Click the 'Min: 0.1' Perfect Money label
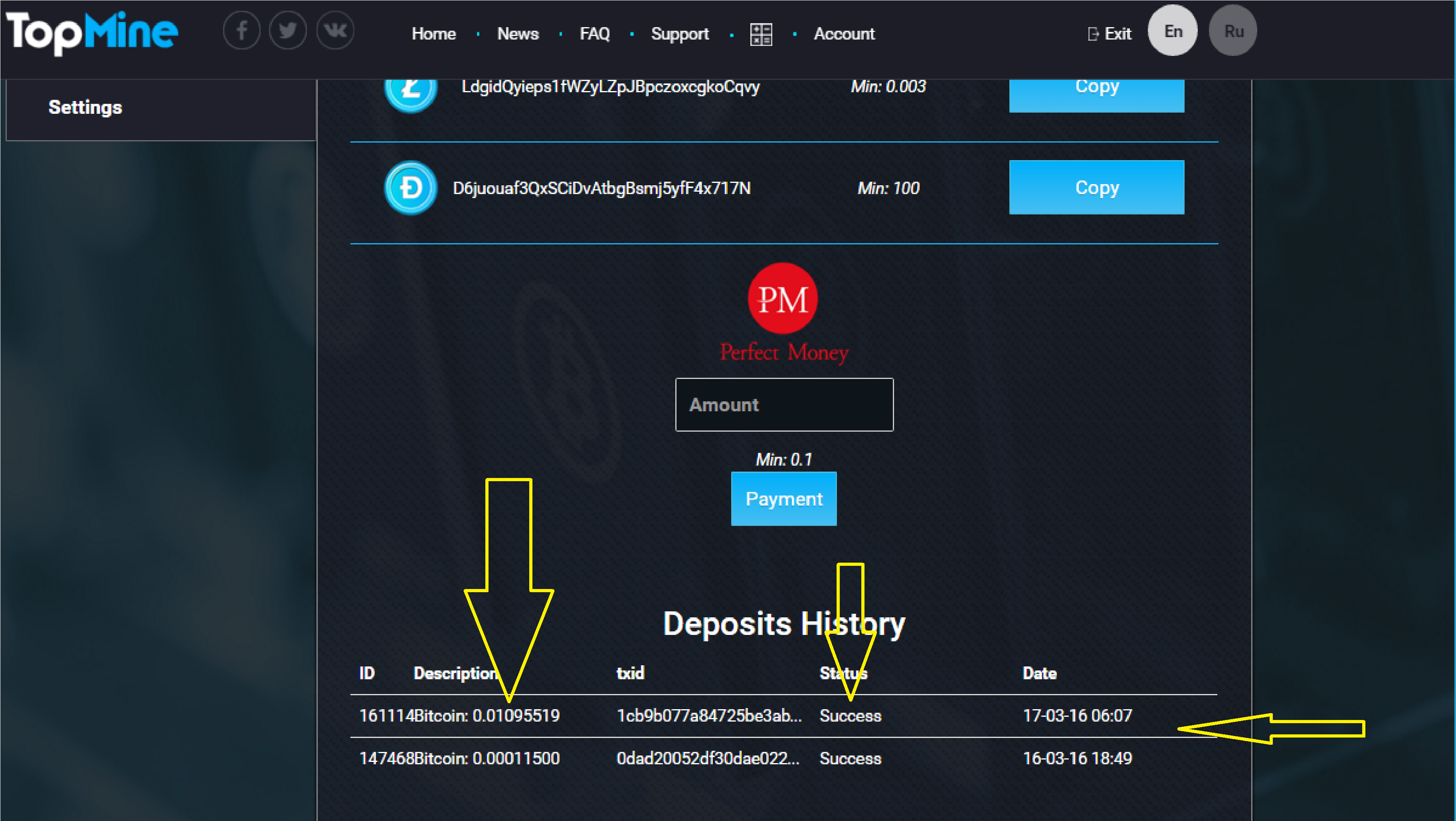 coord(783,460)
